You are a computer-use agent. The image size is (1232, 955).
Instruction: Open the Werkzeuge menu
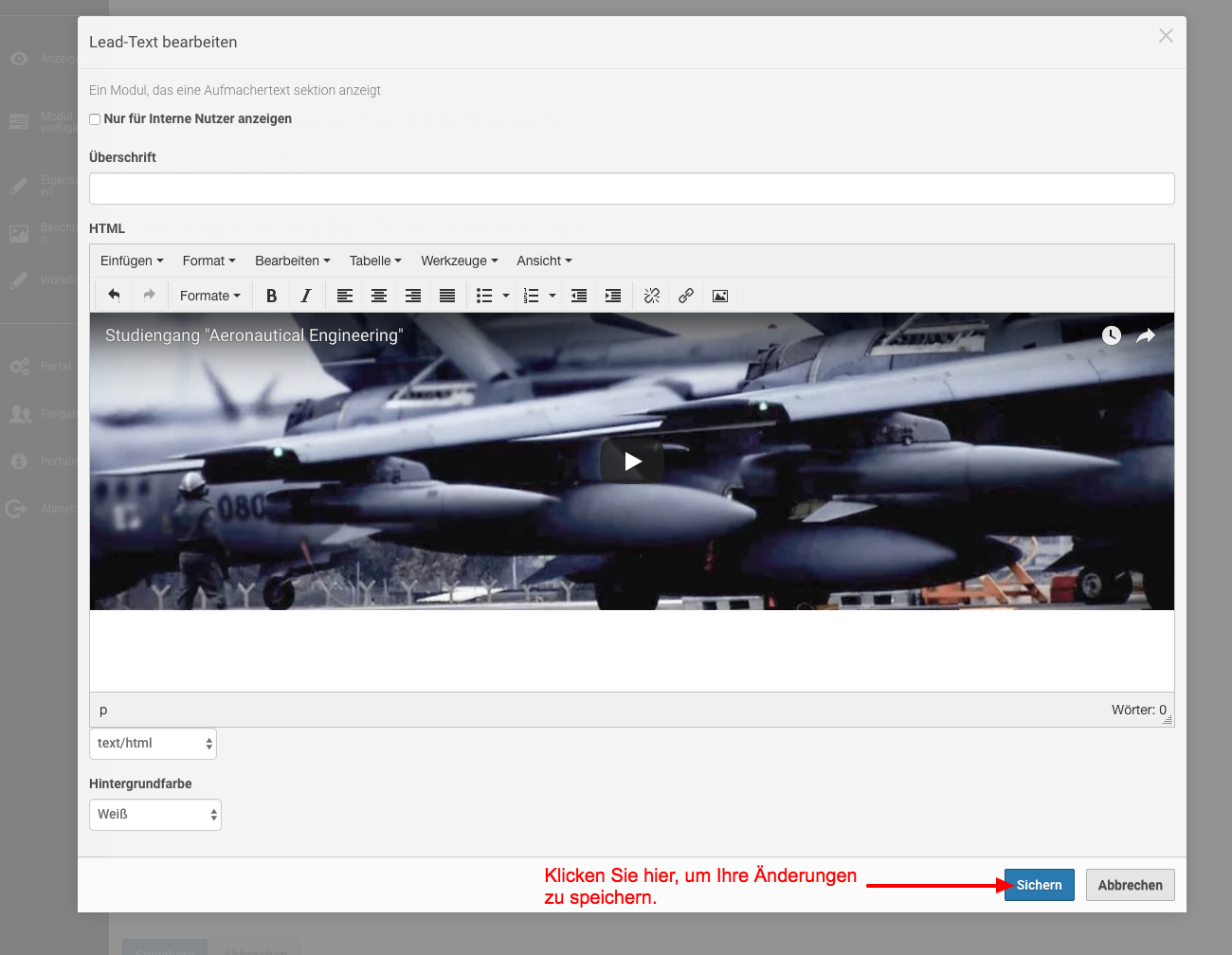pos(459,261)
